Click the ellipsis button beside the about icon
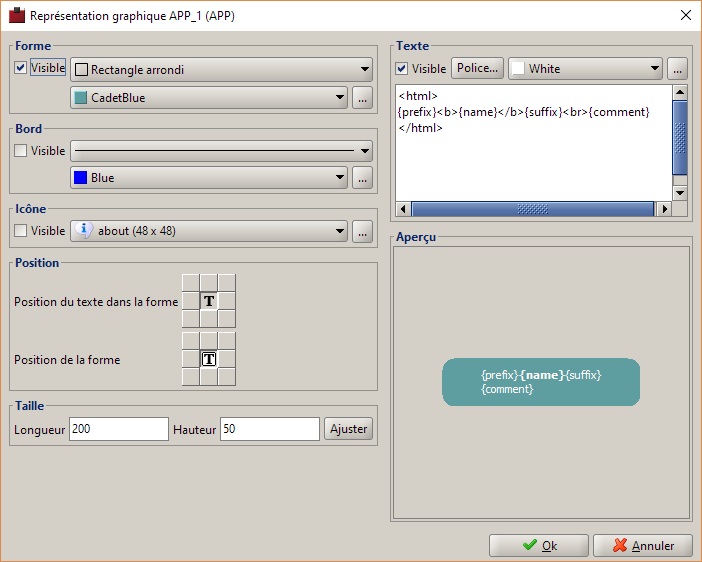Viewport: 702px width, 562px height. 362,231
